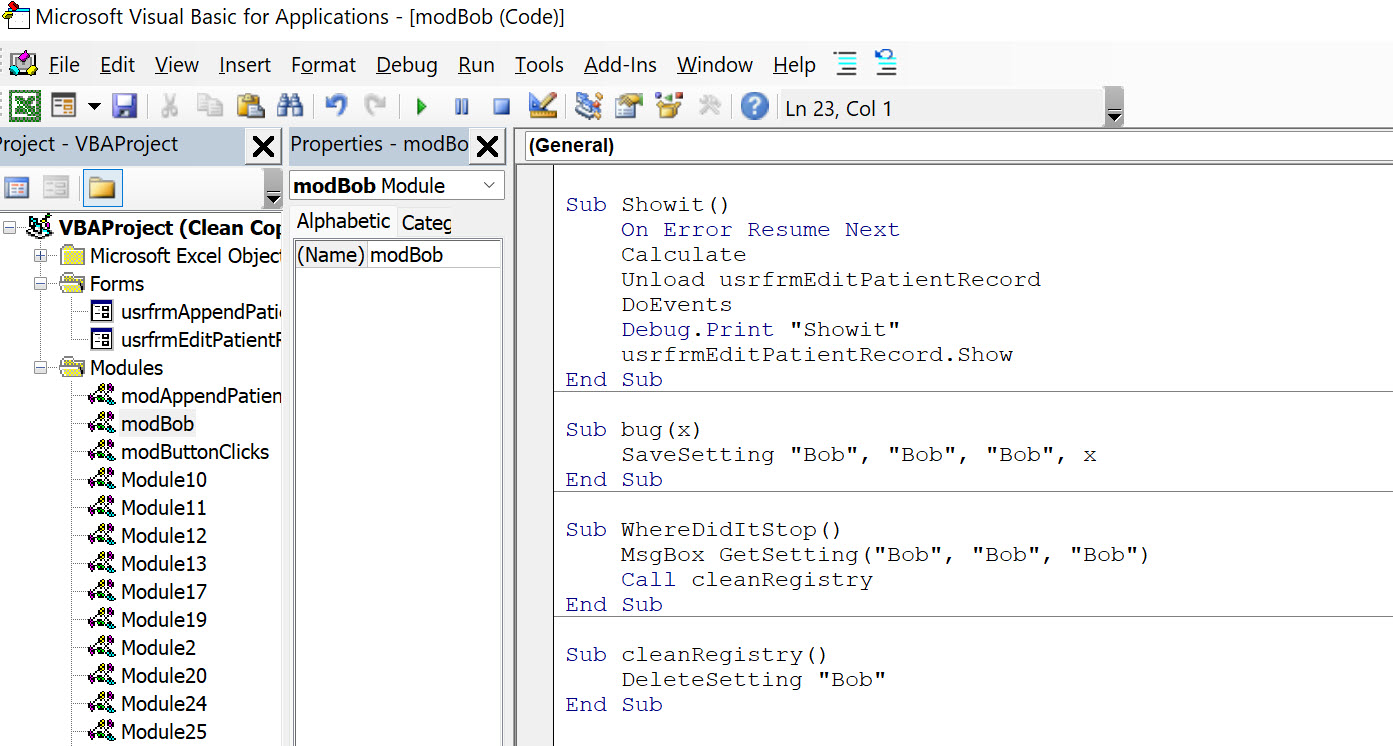1393x746 pixels.
Task: Click the Cut scissors icon
Action: coord(169,106)
